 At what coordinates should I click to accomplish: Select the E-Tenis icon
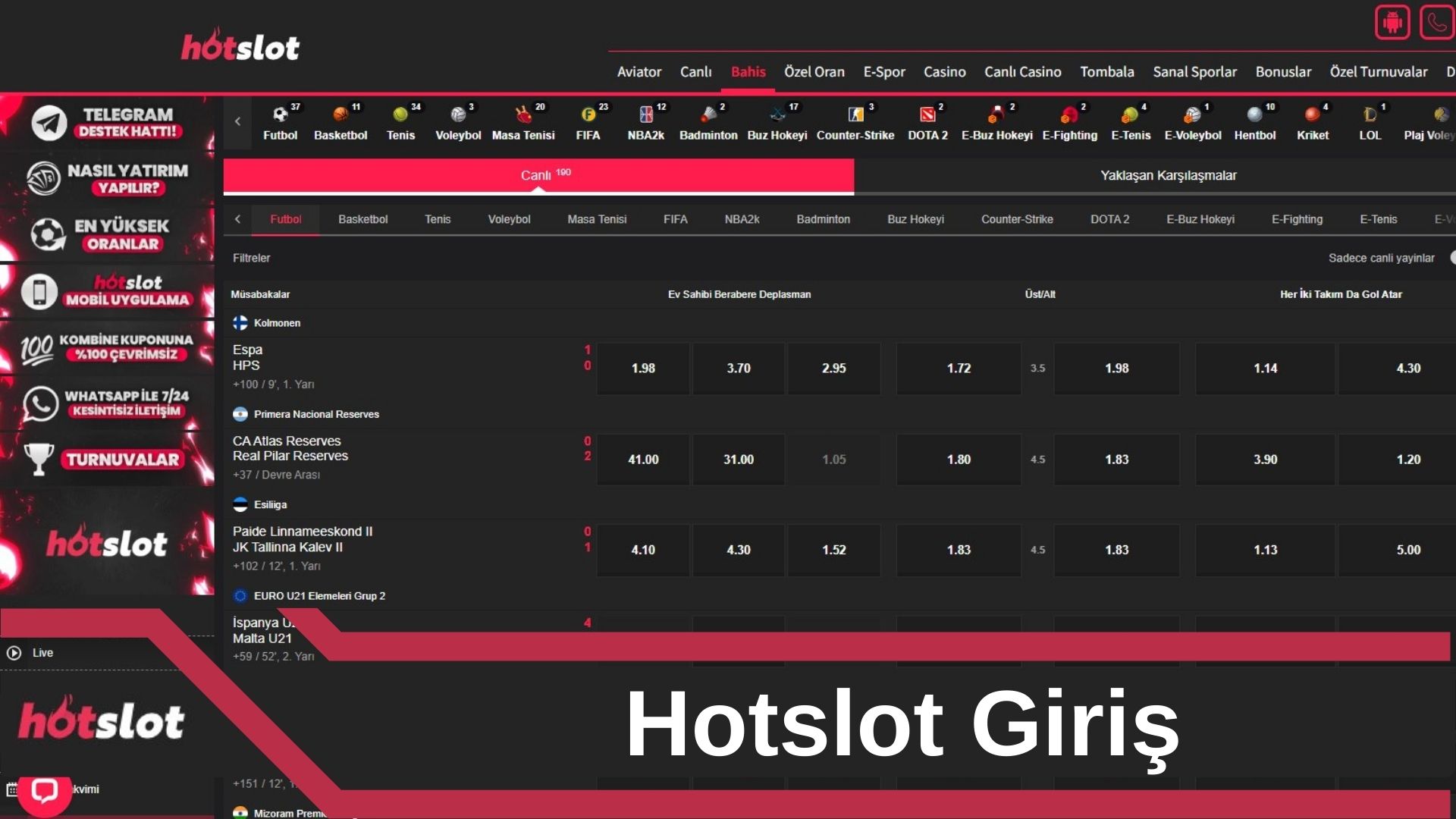coord(1130,115)
